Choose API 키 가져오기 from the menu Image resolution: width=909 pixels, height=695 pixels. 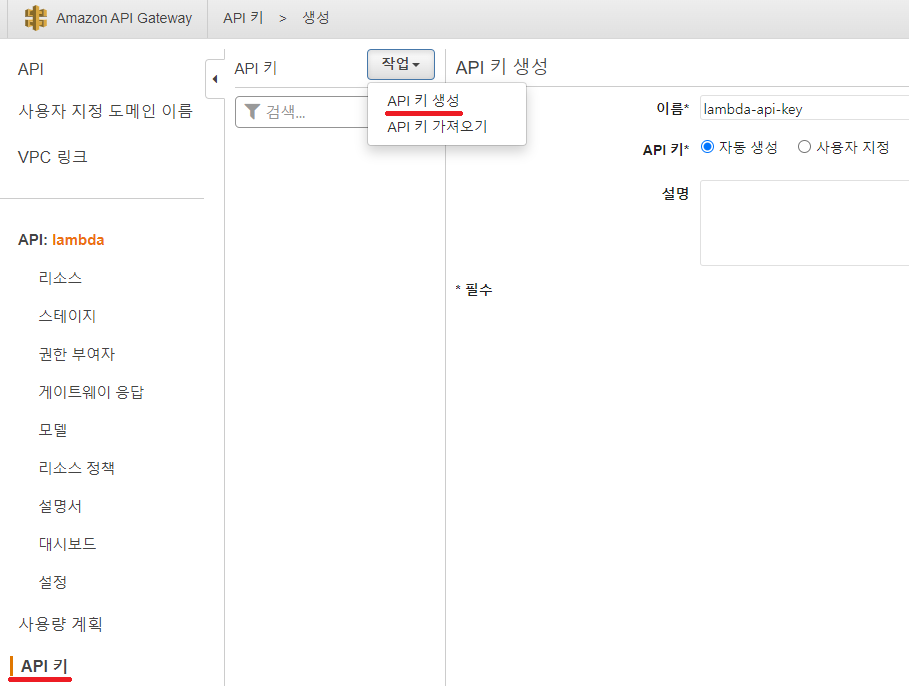coord(437,126)
